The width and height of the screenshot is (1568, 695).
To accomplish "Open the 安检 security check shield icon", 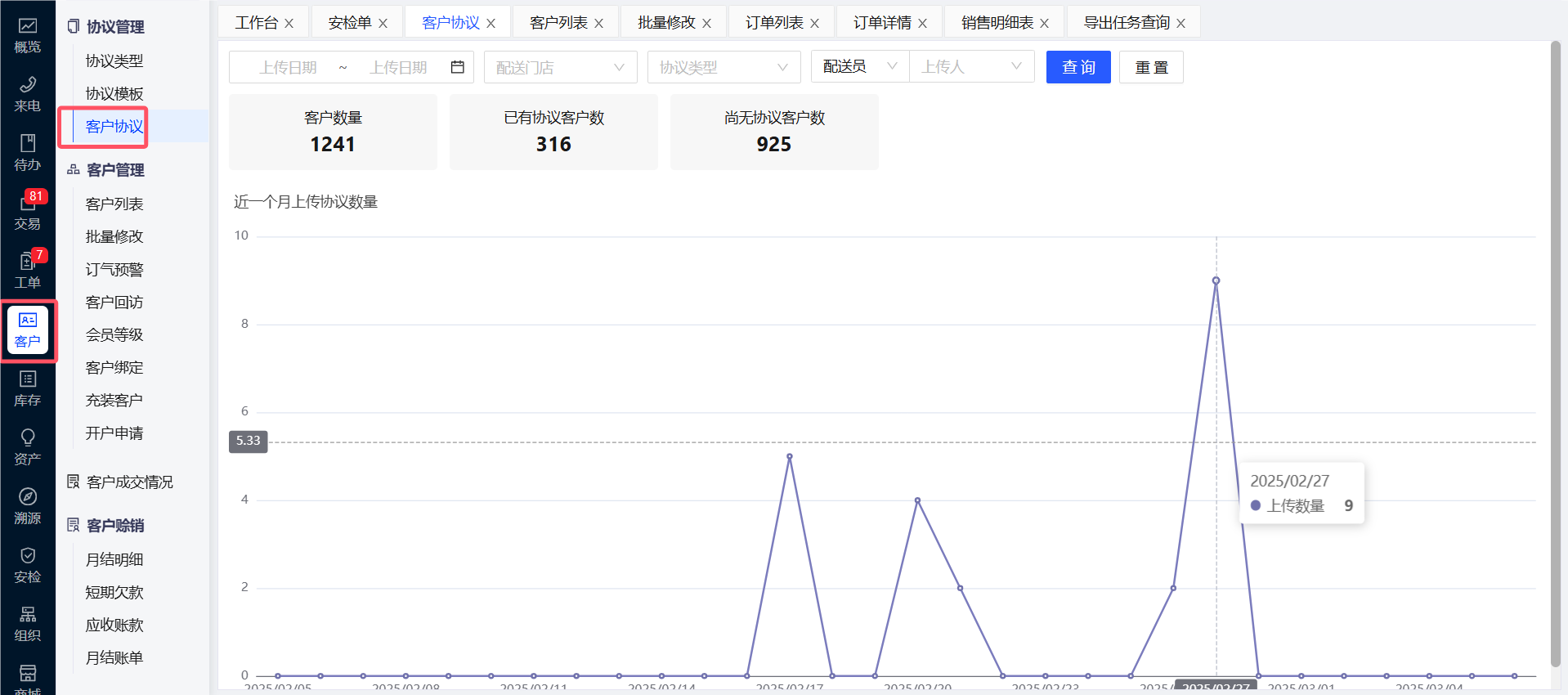I will pyautogui.click(x=27, y=565).
